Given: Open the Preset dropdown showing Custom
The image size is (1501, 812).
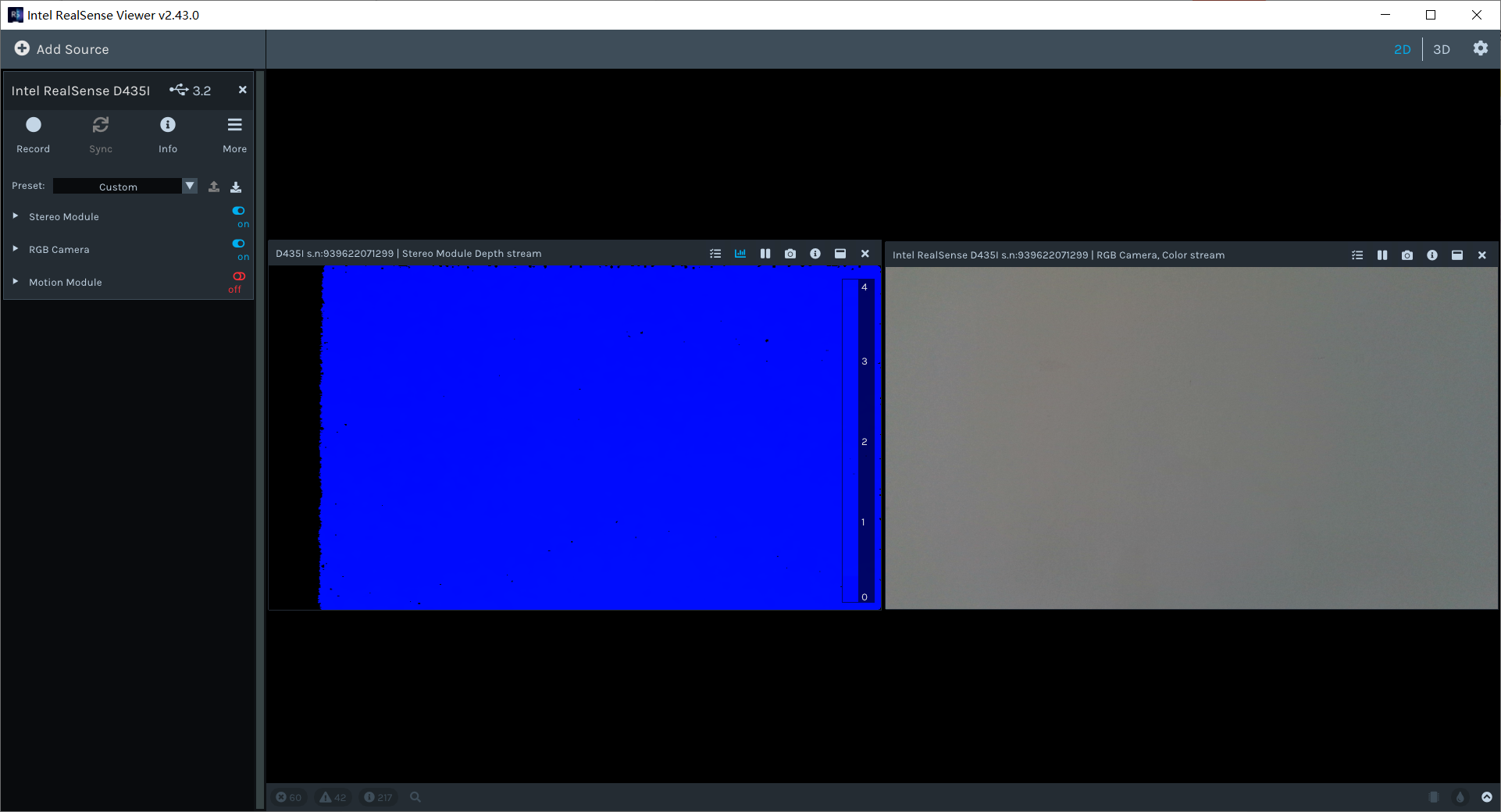Looking at the screenshot, I should click(125, 187).
